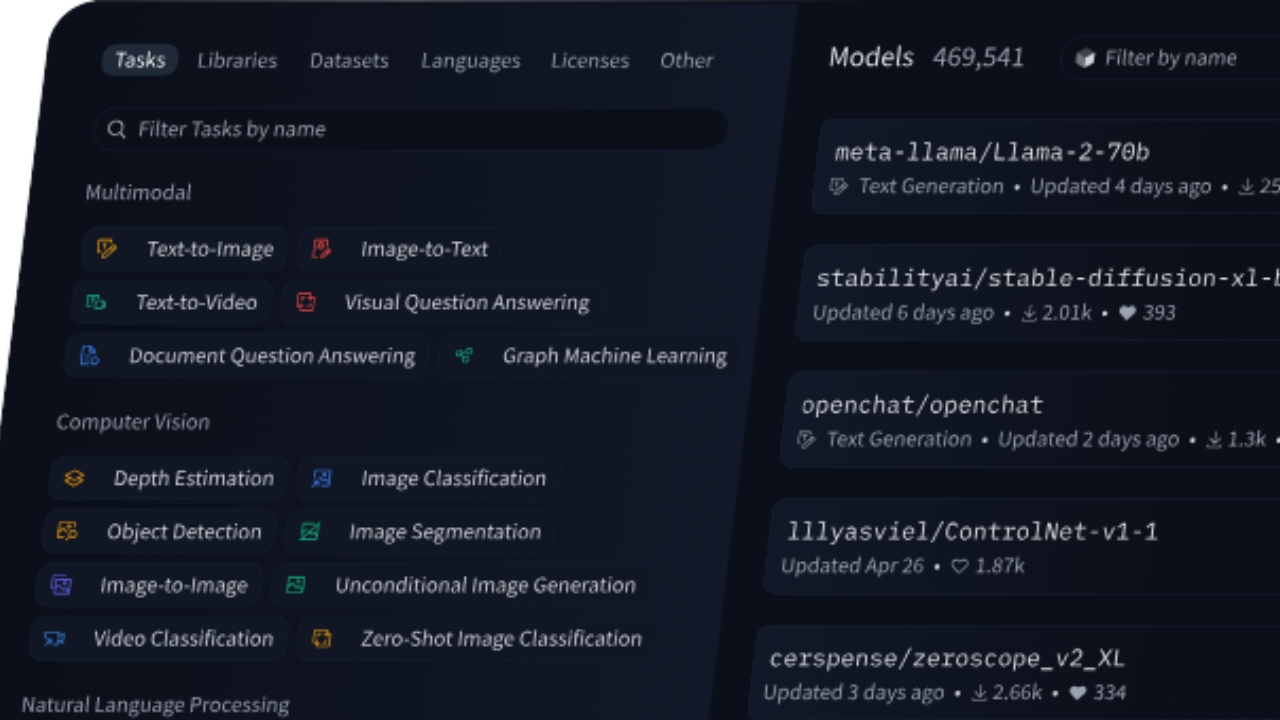Click the Depth Estimation icon

pyautogui.click(x=74, y=478)
